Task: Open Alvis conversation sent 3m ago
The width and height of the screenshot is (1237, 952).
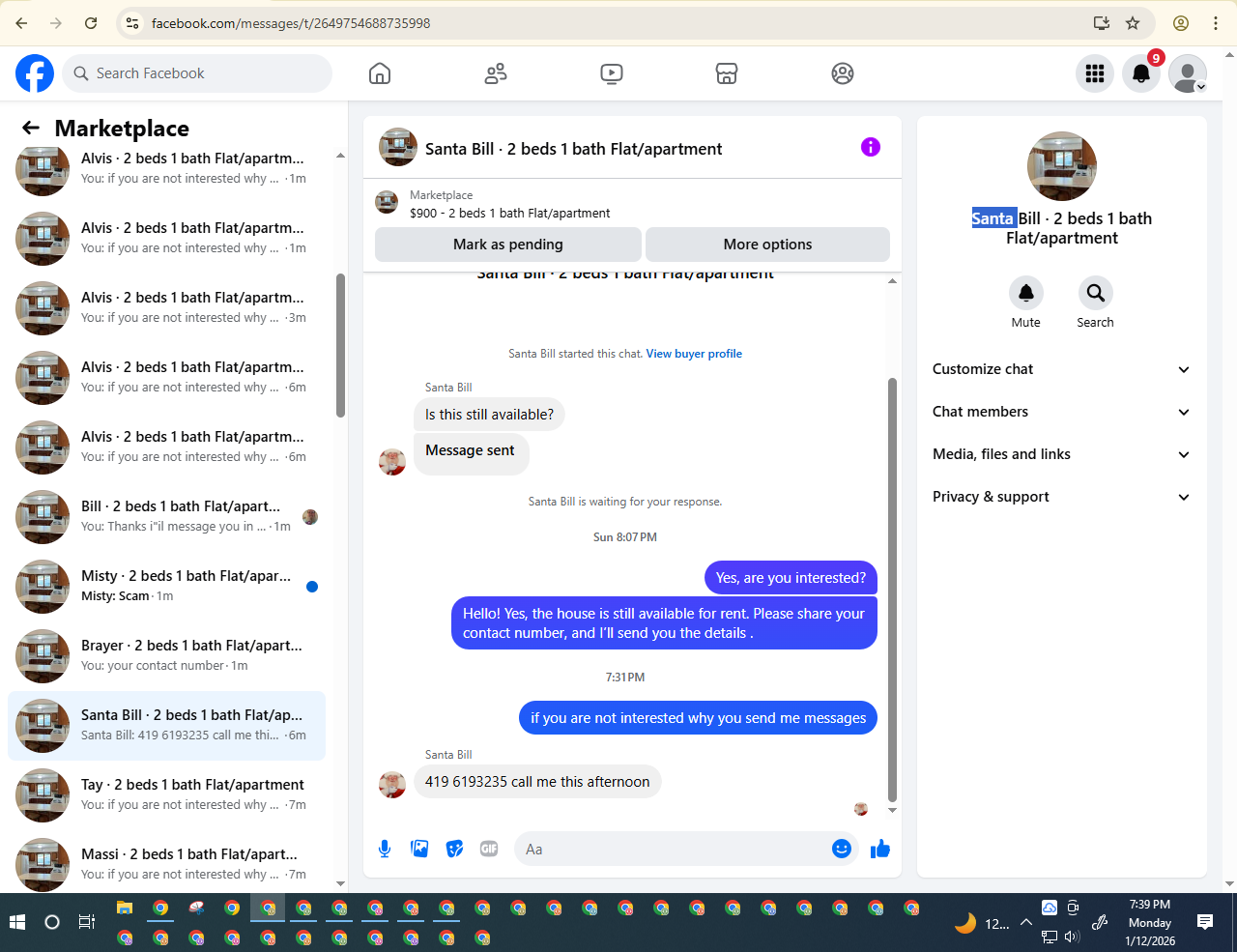Action: point(166,307)
